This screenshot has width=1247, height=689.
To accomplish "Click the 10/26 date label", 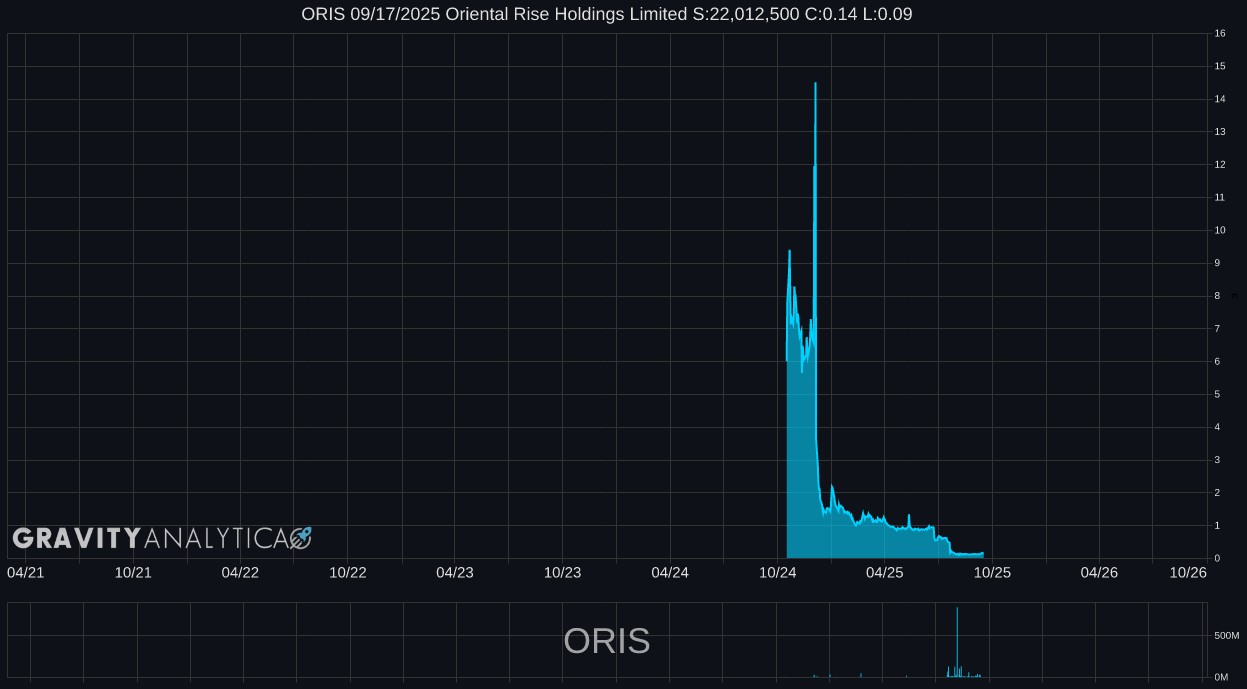I will (1188, 572).
